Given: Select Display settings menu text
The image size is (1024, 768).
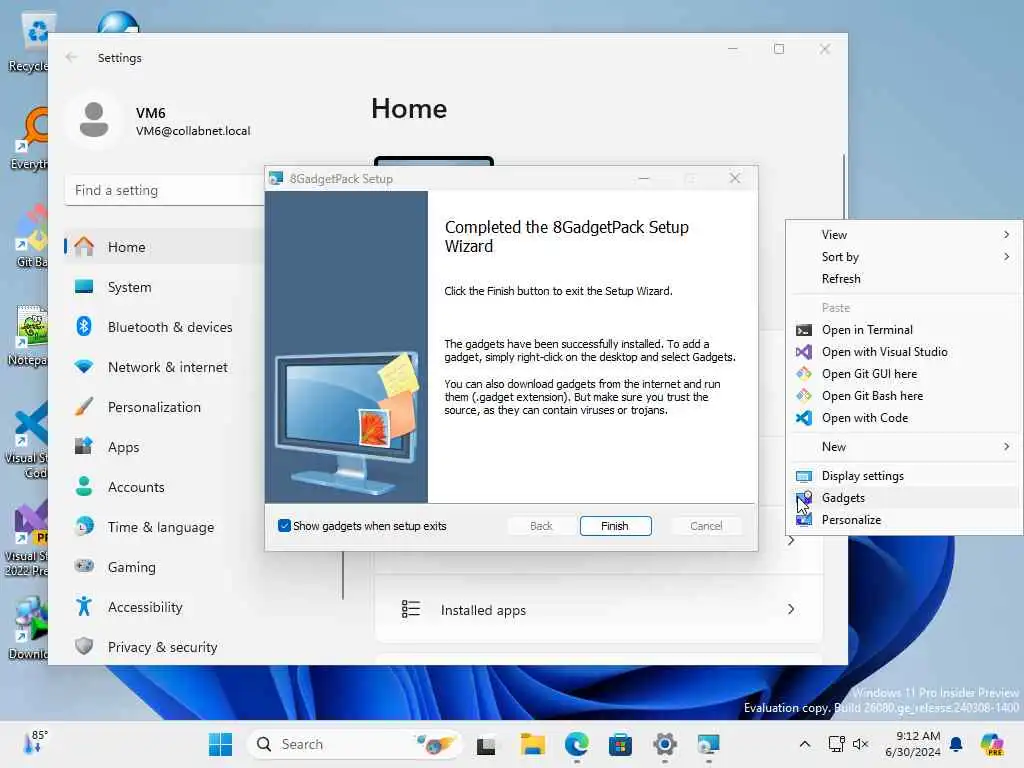Looking at the screenshot, I should point(862,476).
